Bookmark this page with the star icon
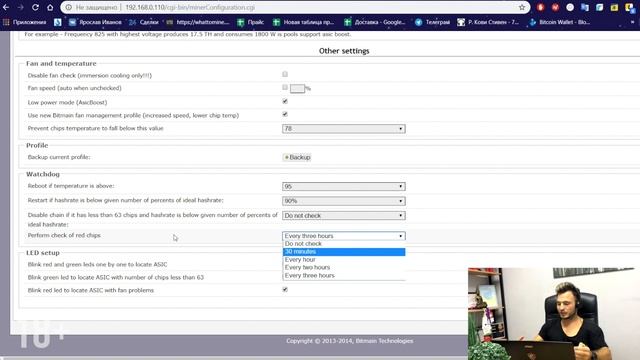The height and width of the screenshot is (360, 640). tap(522, 7)
